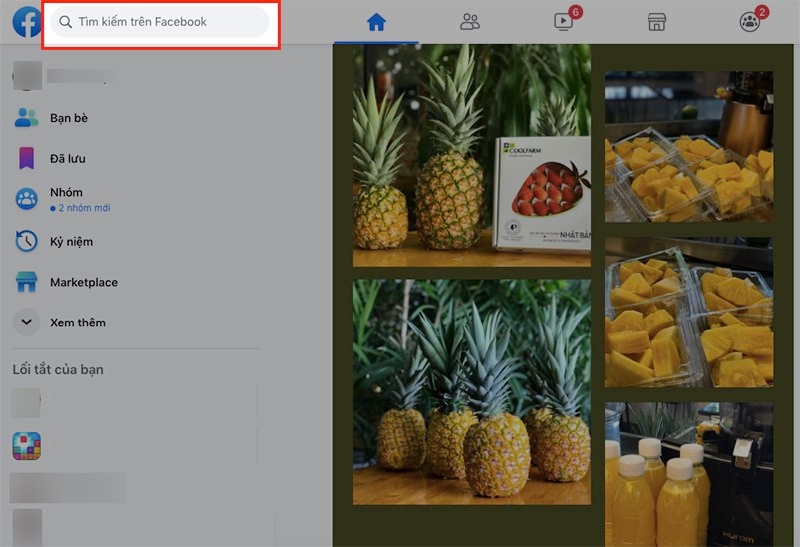Click the magnifier icon in search box
The image size is (800, 547).
tap(66, 22)
